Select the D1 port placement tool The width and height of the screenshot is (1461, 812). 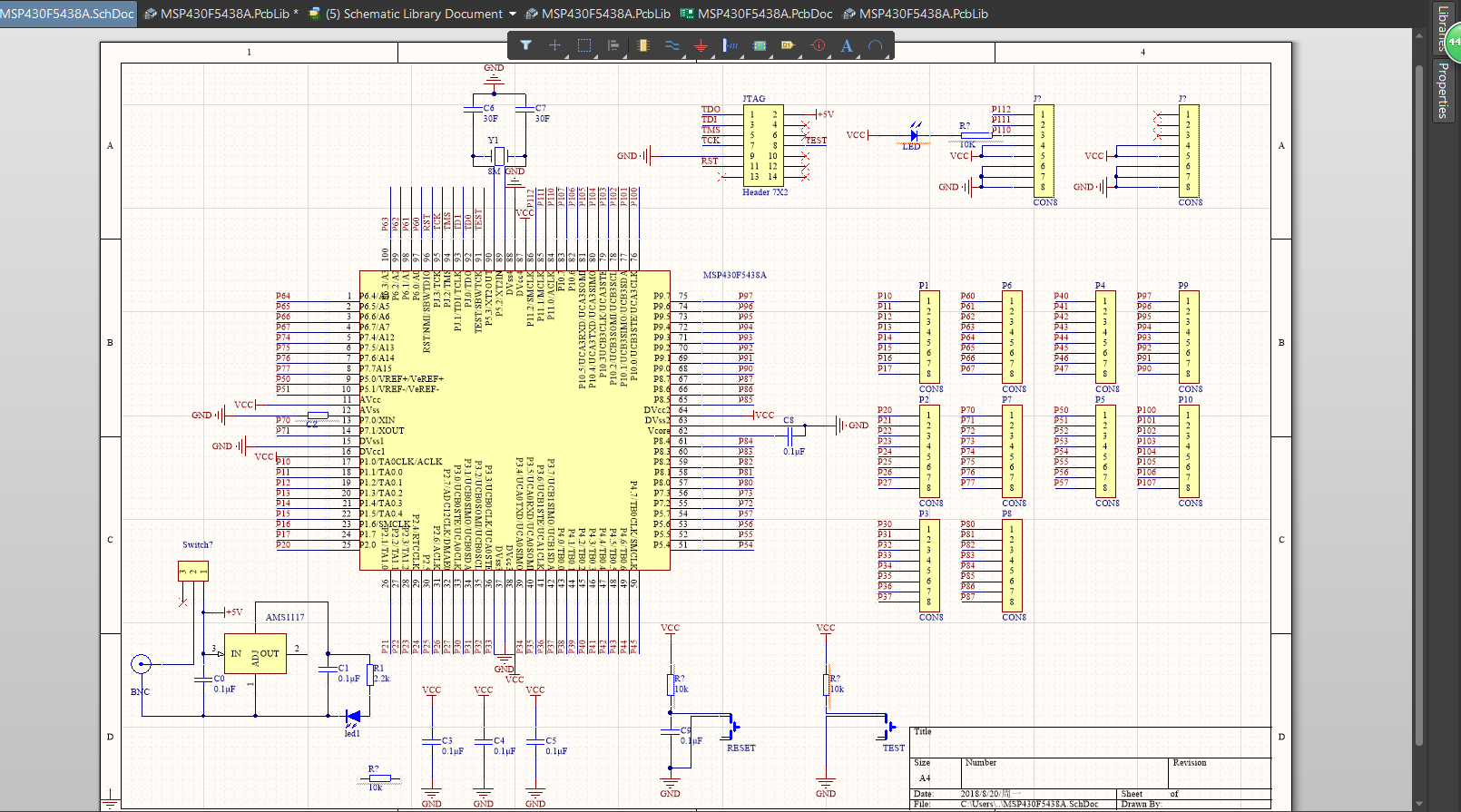point(788,45)
